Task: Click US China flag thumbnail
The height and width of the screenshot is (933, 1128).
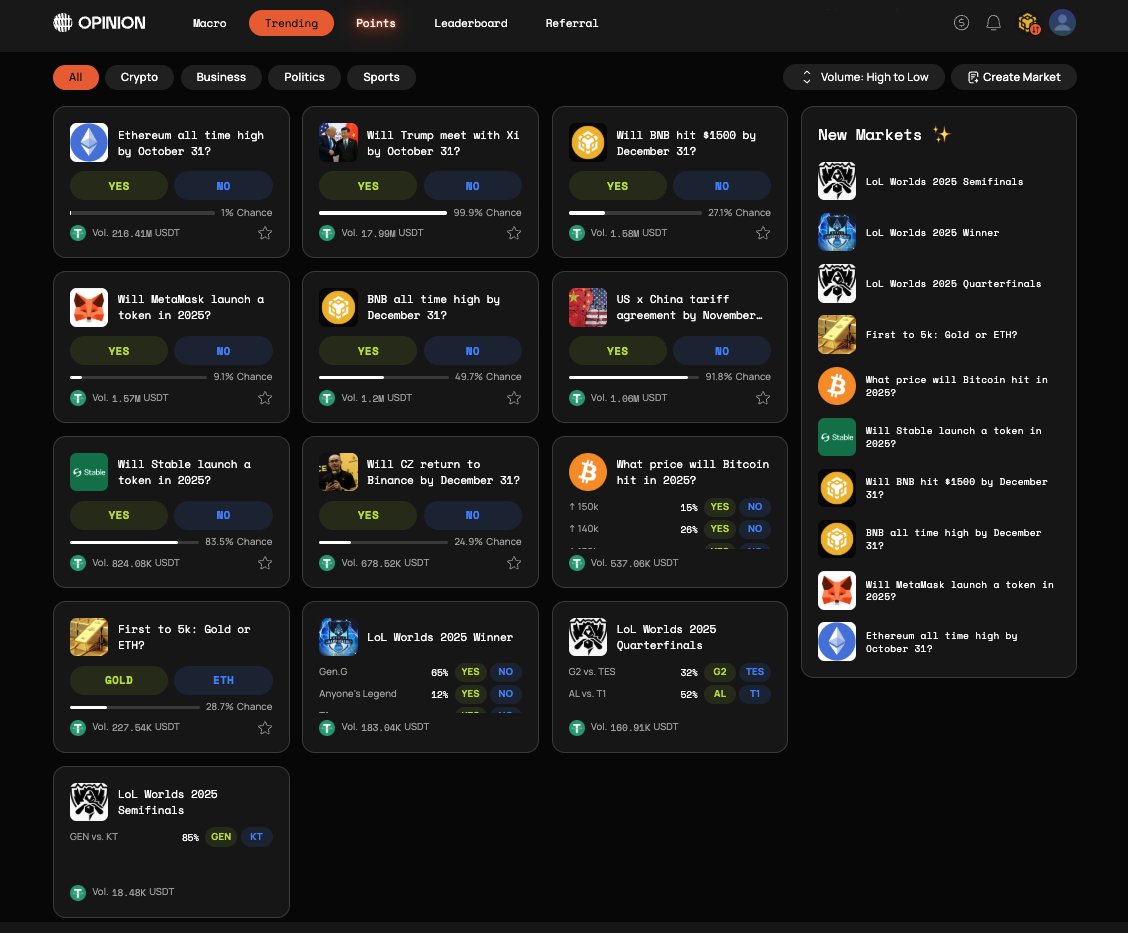Action: tap(588, 307)
